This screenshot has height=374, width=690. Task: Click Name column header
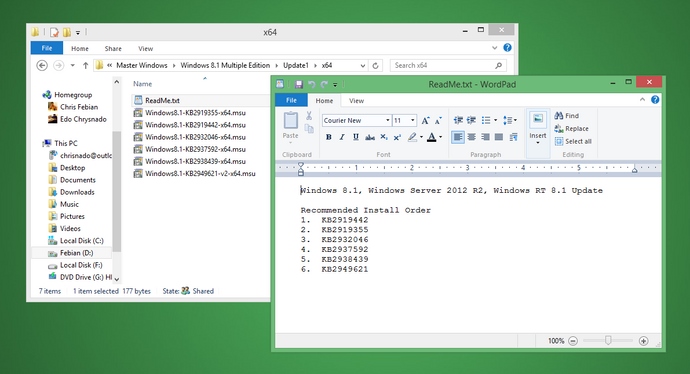pyautogui.click(x=143, y=84)
